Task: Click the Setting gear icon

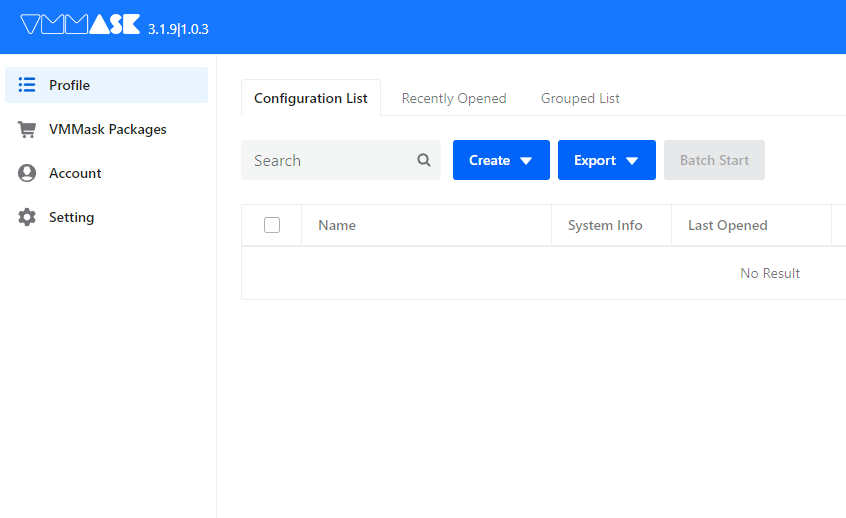Action: pos(28,217)
